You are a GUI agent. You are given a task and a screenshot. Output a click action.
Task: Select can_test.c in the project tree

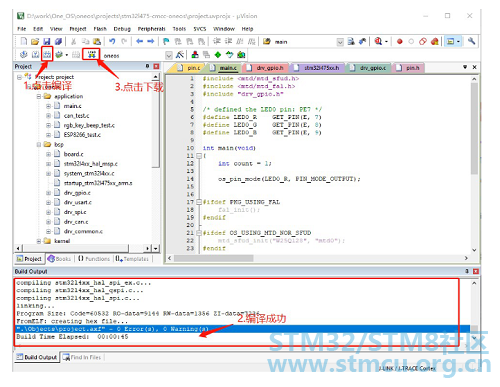tap(76, 116)
